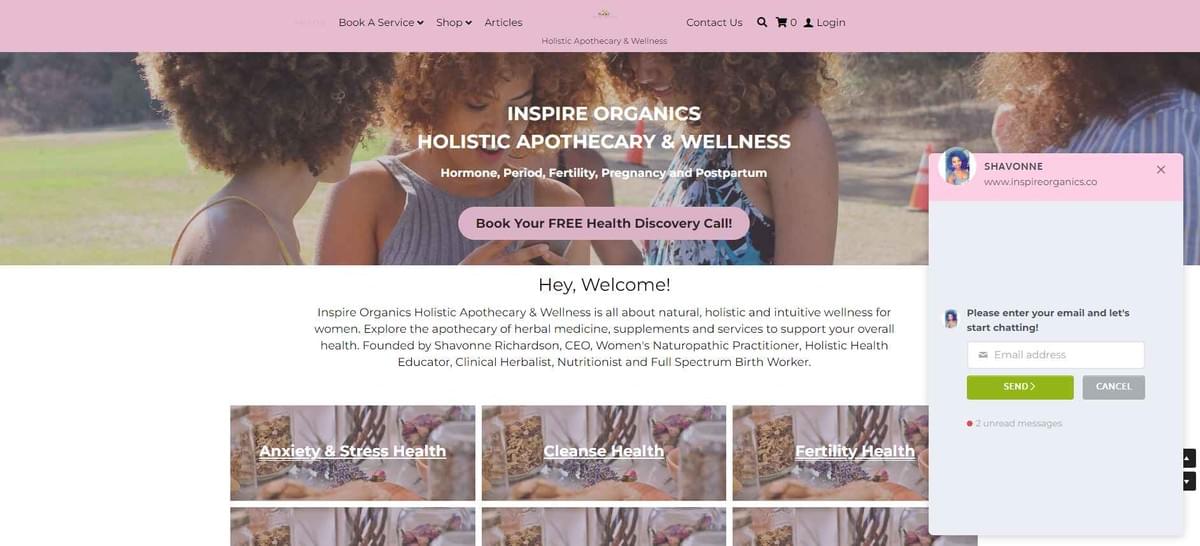Click the up arrow page button
The height and width of the screenshot is (546, 1200).
point(1189,458)
